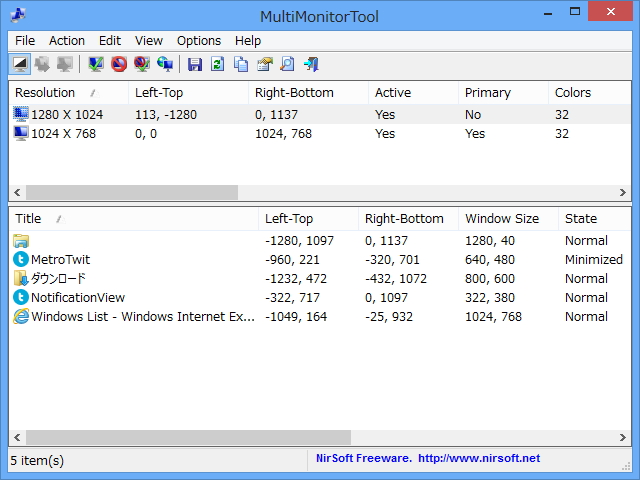Sort by the monitor pane Right-Bottom header

308,93
